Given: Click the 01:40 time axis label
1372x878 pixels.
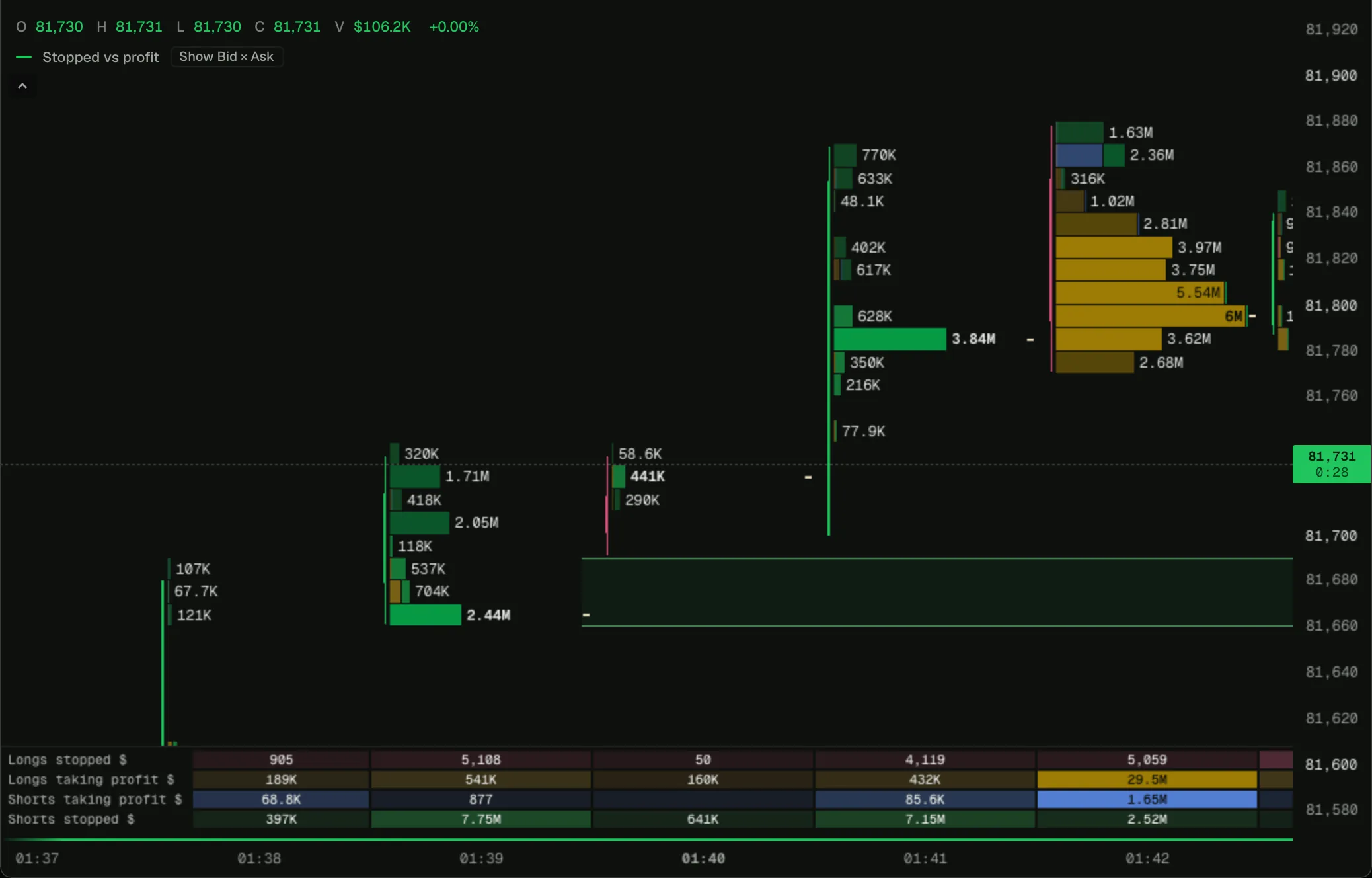Looking at the screenshot, I should click(x=703, y=858).
